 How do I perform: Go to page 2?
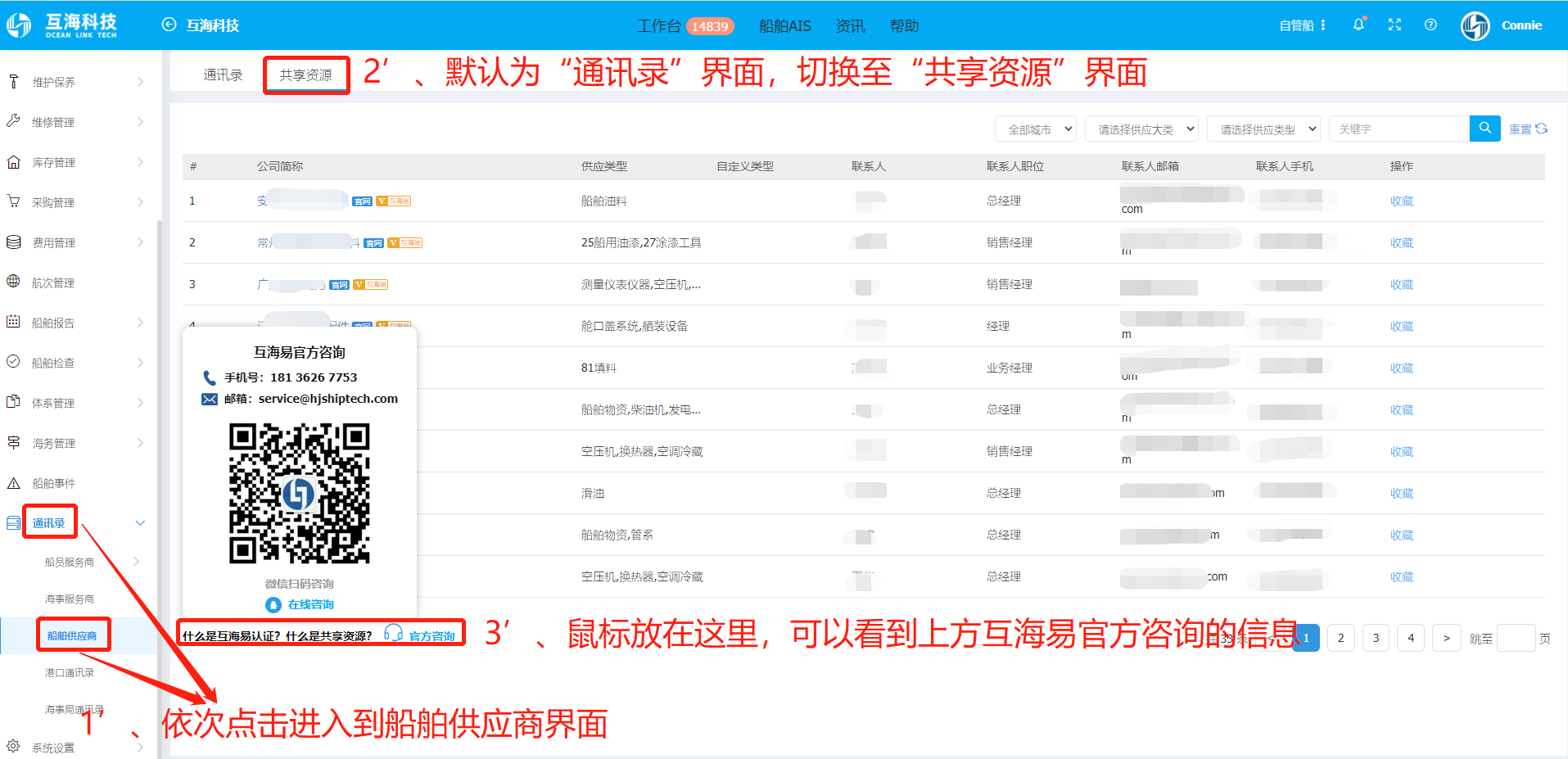1340,638
